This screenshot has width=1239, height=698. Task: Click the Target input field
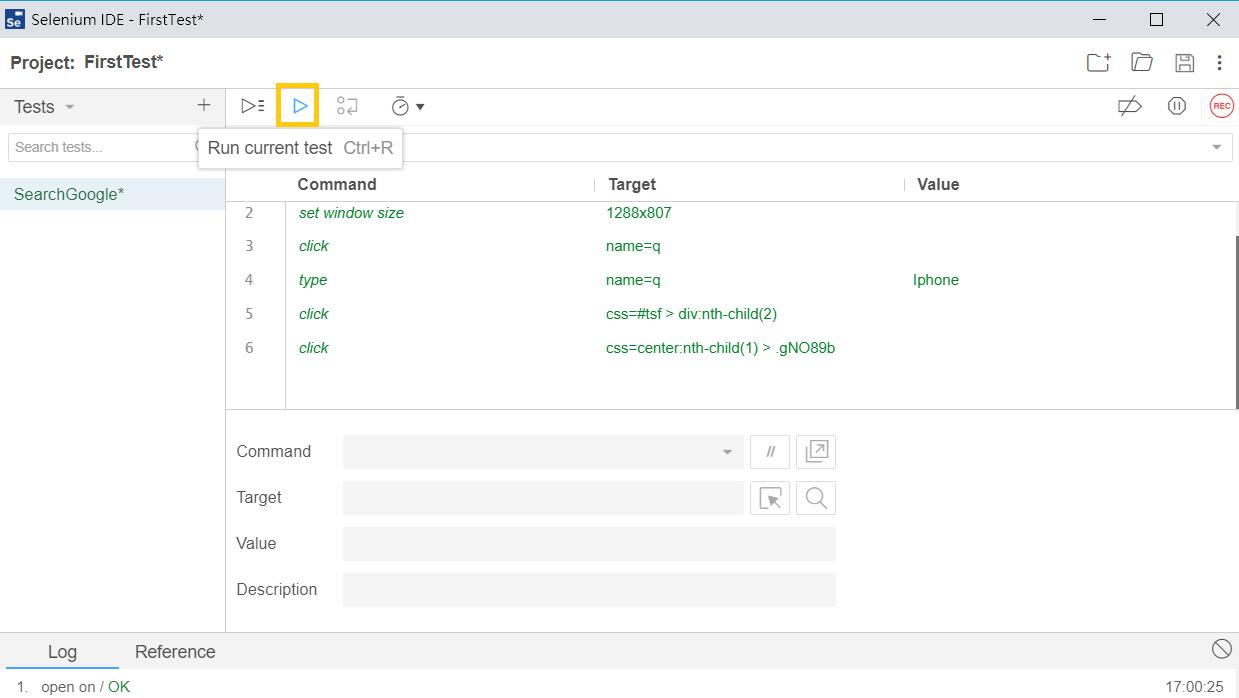point(543,498)
